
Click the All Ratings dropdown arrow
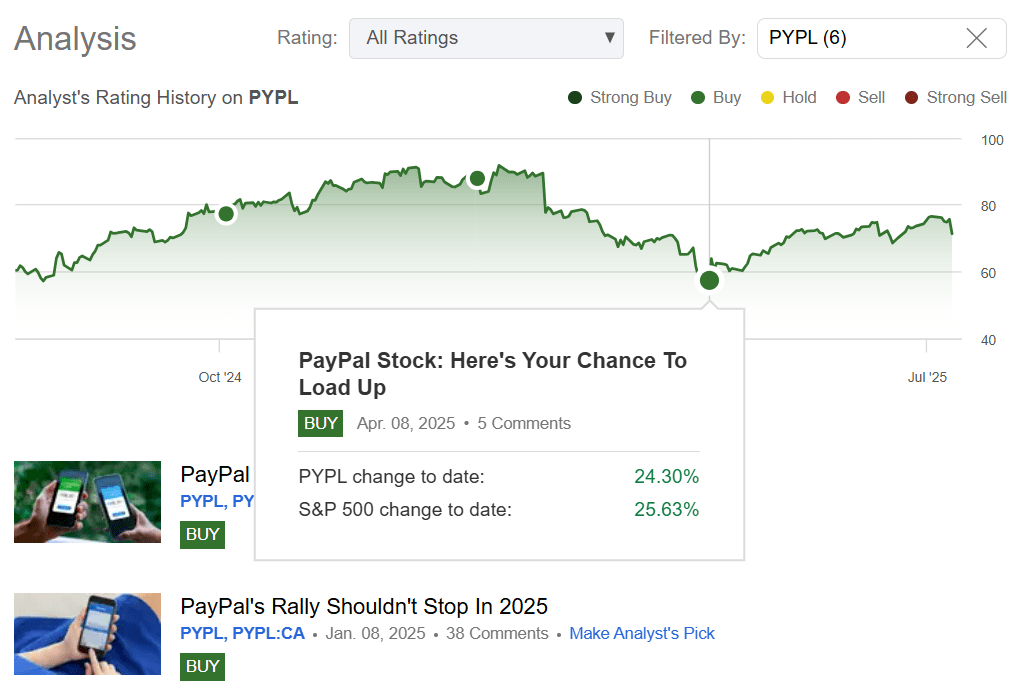(610, 38)
